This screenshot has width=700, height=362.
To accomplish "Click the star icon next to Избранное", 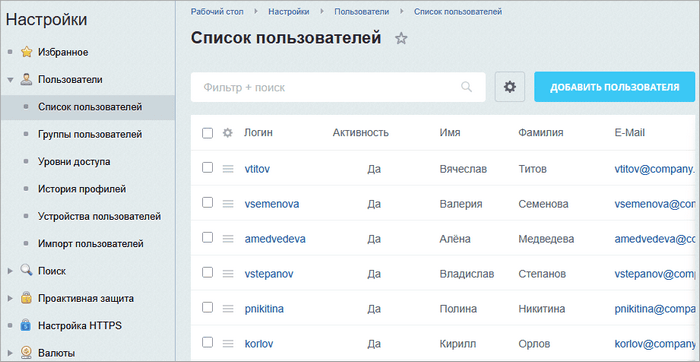I will pyautogui.click(x=27, y=52).
